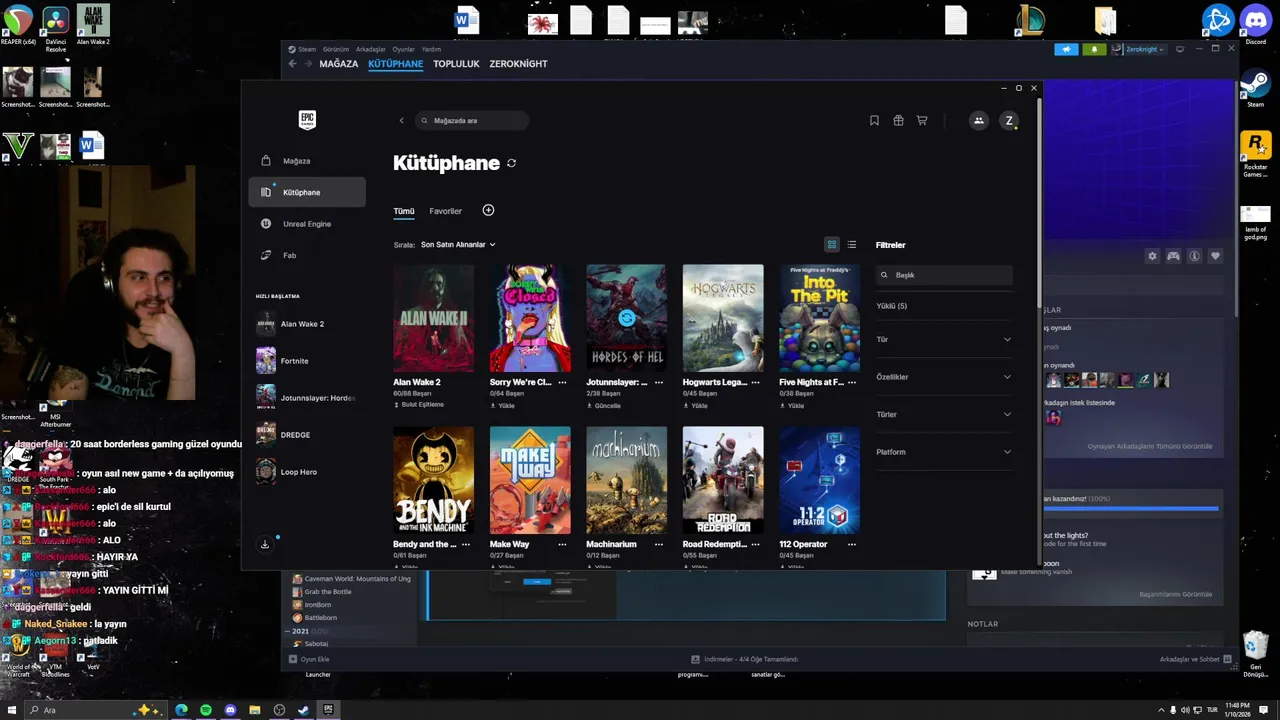The height and width of the screenshot is (720, 1280).
Task: Refresh the Kütüphane library
Action: click(x=511, y=163)
